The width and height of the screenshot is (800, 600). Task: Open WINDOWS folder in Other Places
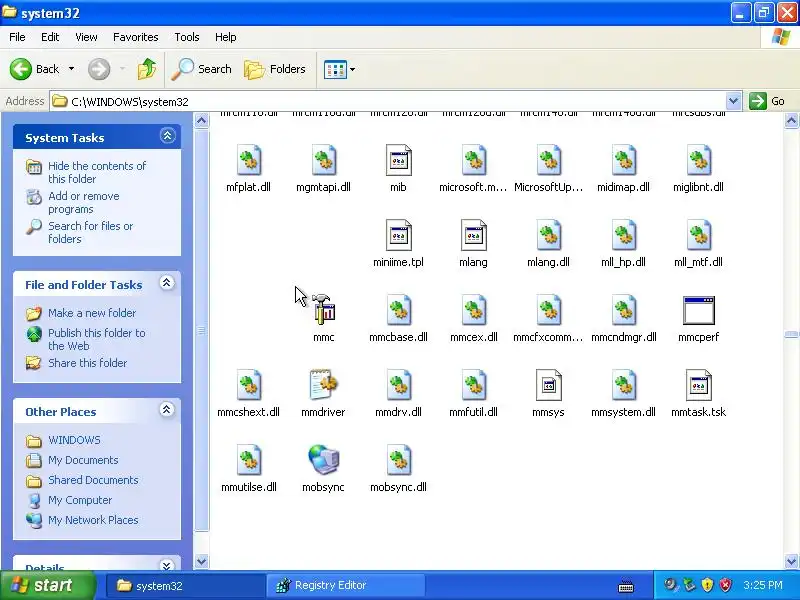[74, 440]
